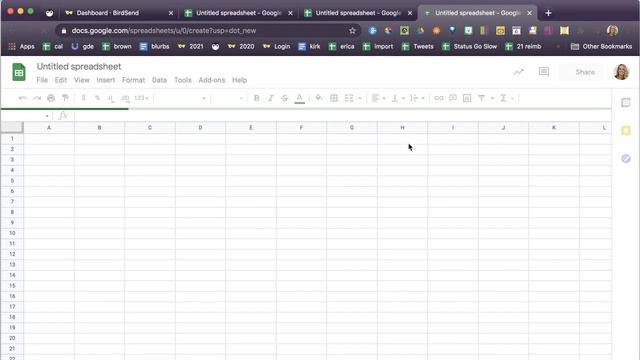The image size is (640, 360).
Task: Click the select-all corner box
Action: (12, 128)
